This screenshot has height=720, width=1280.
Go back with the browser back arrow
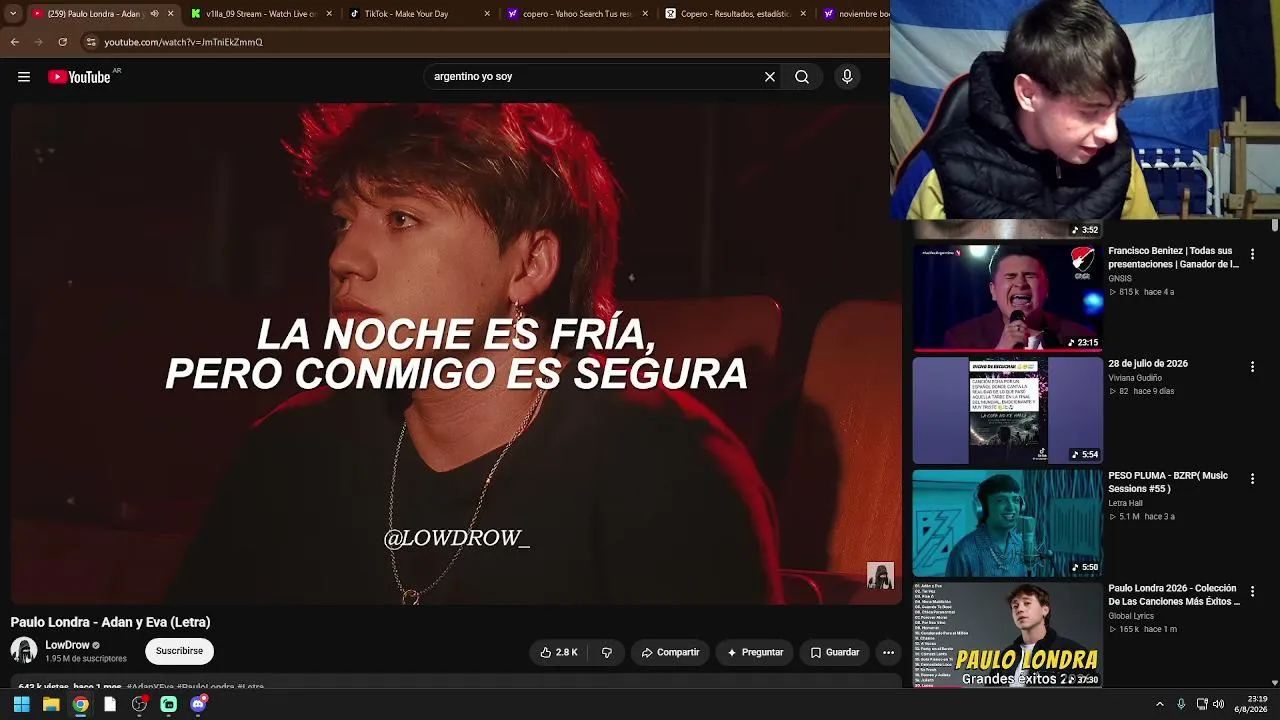15,42
